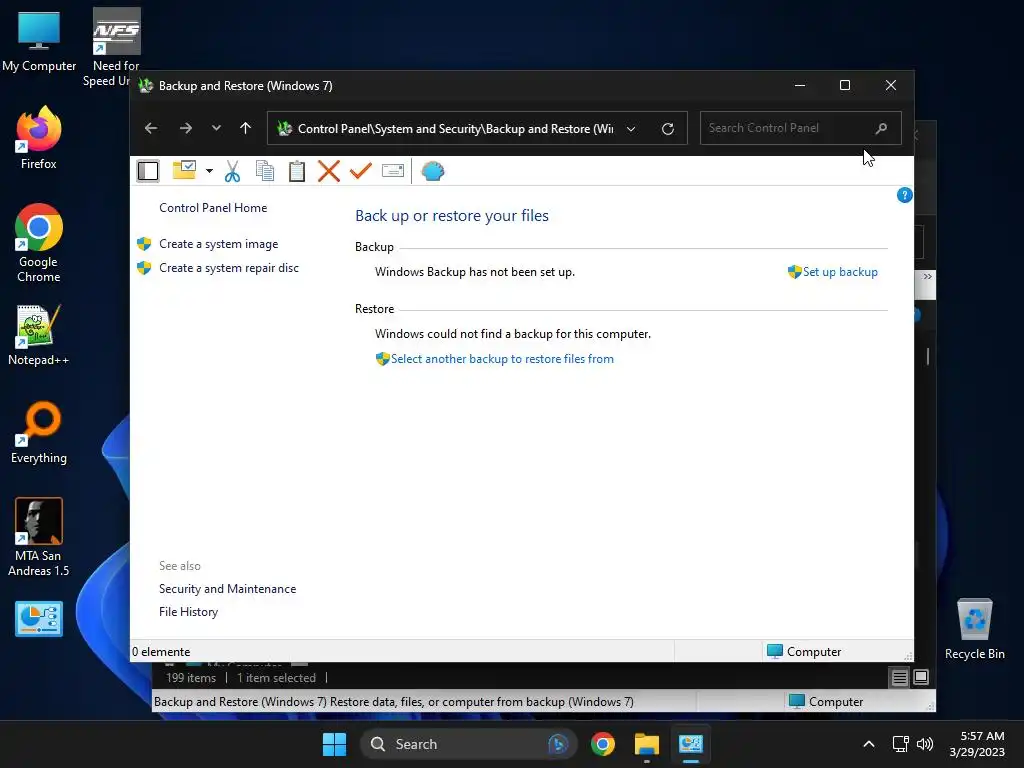The width and height of the screenshot is (1024, 768).
Task: Show hidden tray icons chevron
Action: [869, 744]
